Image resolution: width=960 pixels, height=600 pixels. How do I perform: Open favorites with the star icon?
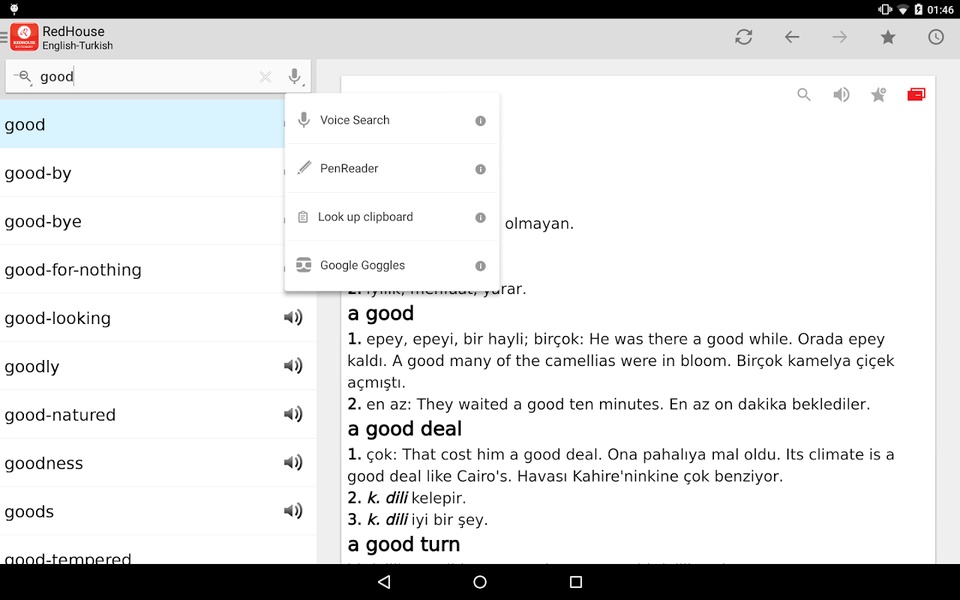888,37
